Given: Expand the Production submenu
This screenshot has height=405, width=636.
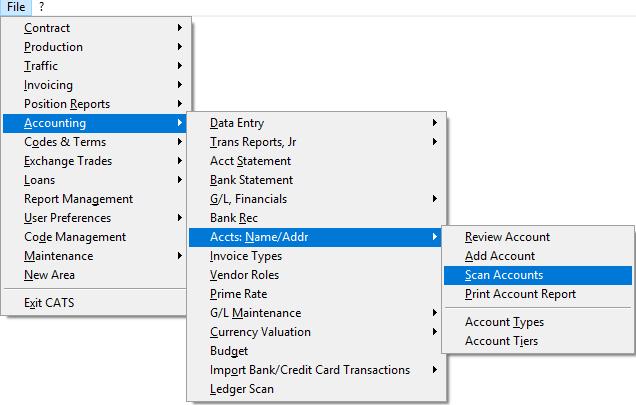Looking at the screenshot, I should click(96, 47).
